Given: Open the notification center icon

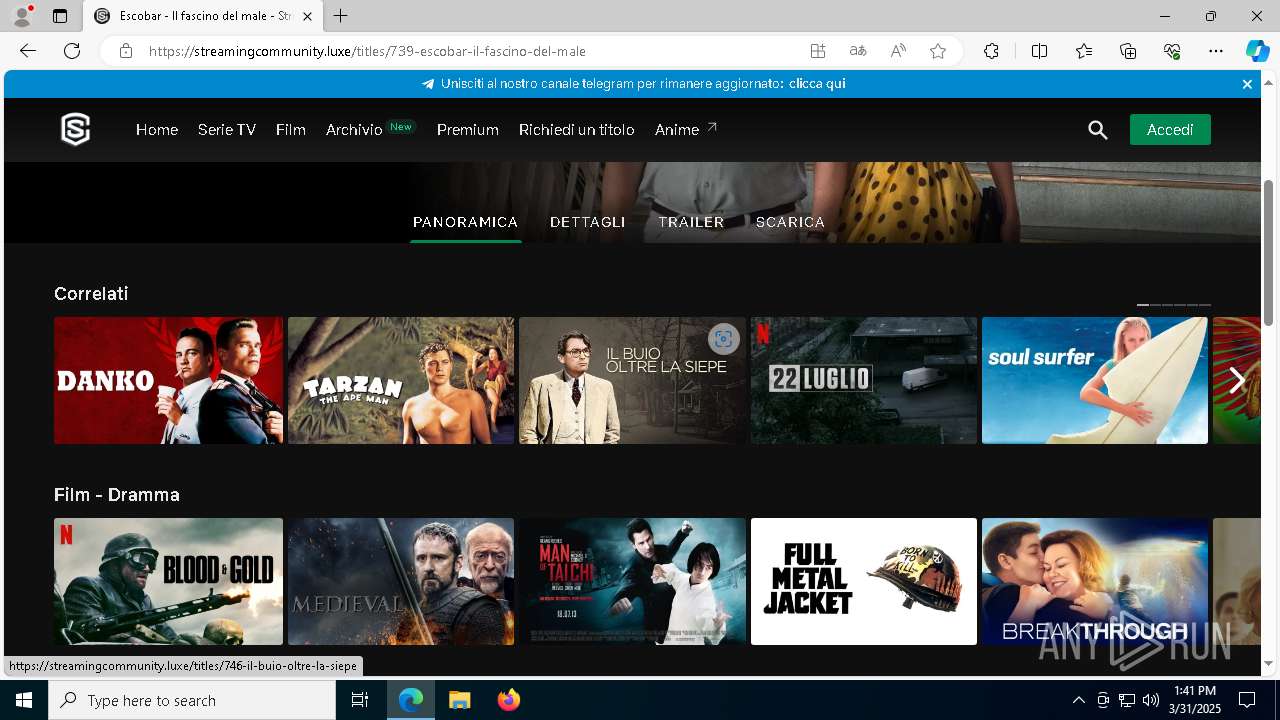Looking at the screenshot, I should point(1247,700).
